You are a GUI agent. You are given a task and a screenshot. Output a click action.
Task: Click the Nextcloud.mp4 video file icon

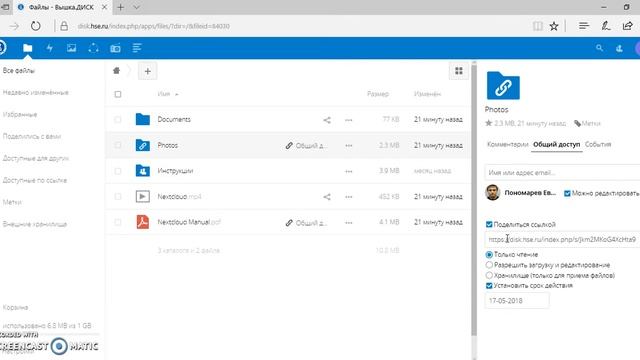point(142,196)
